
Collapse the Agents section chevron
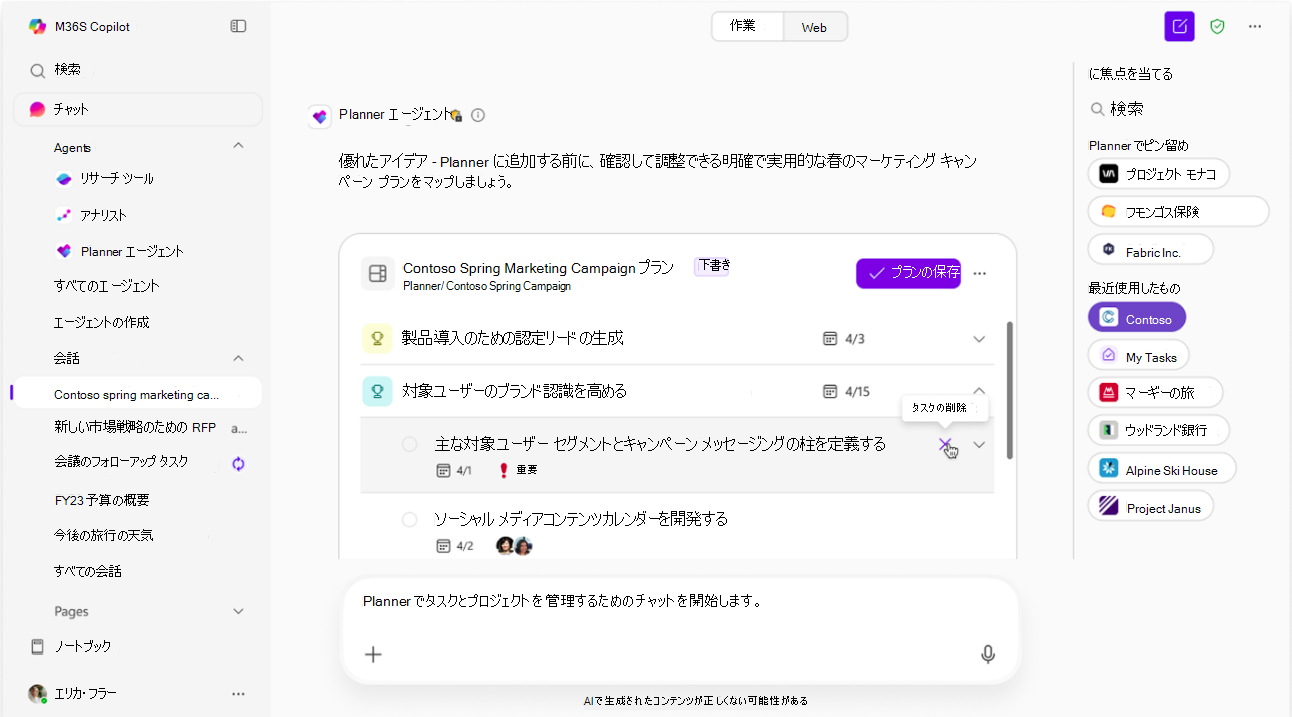[238, 146]
